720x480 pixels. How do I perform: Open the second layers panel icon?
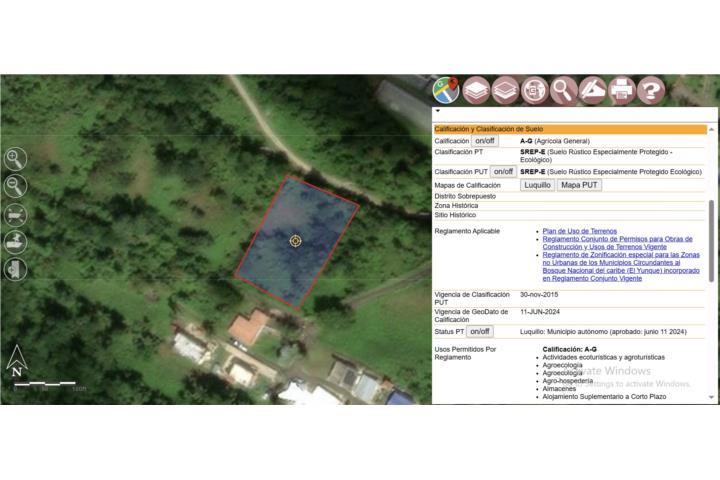[x=504, y=90]
